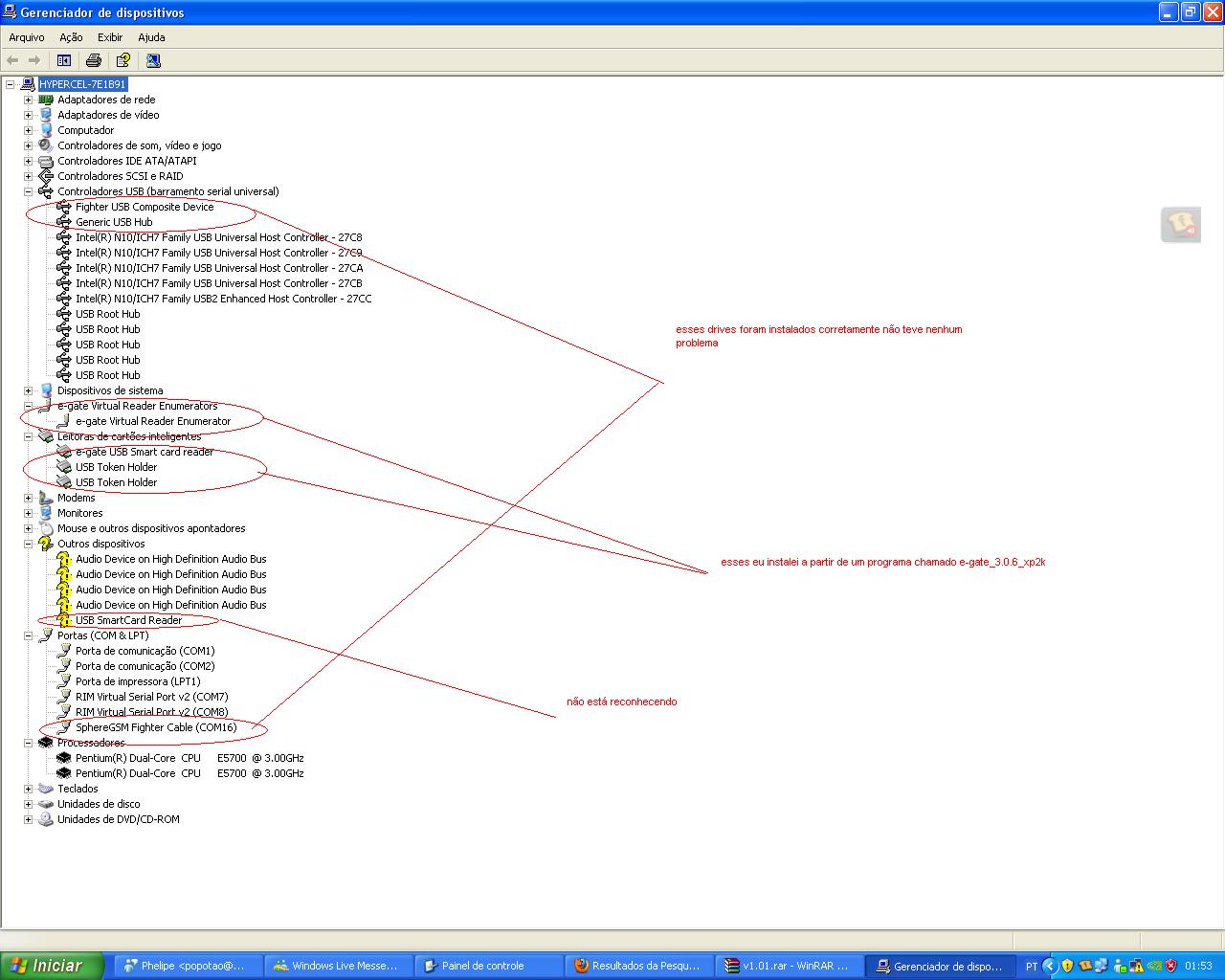Click the Iniciar start button

coord(52,966)
